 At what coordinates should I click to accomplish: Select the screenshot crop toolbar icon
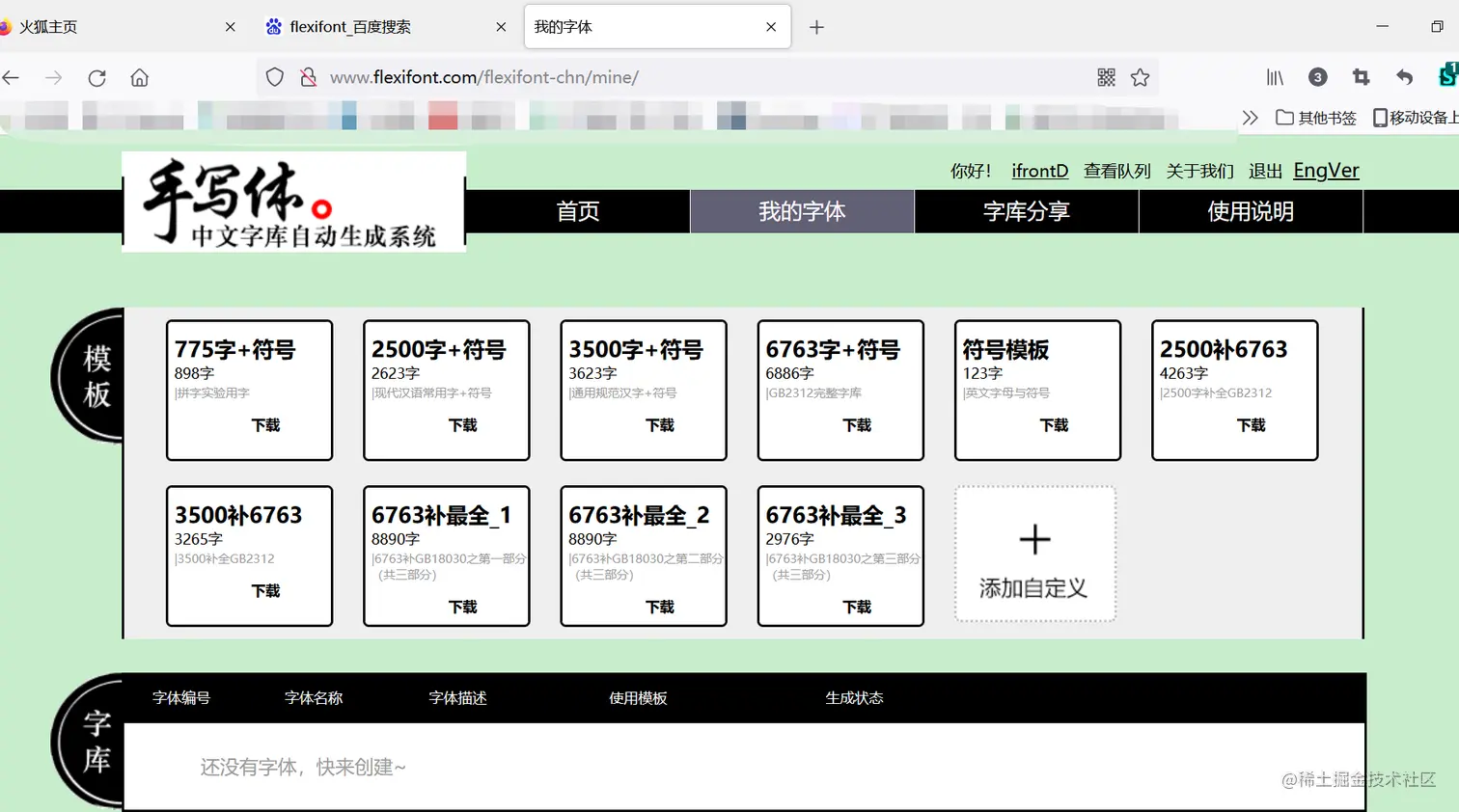[x=1361, y=77]
